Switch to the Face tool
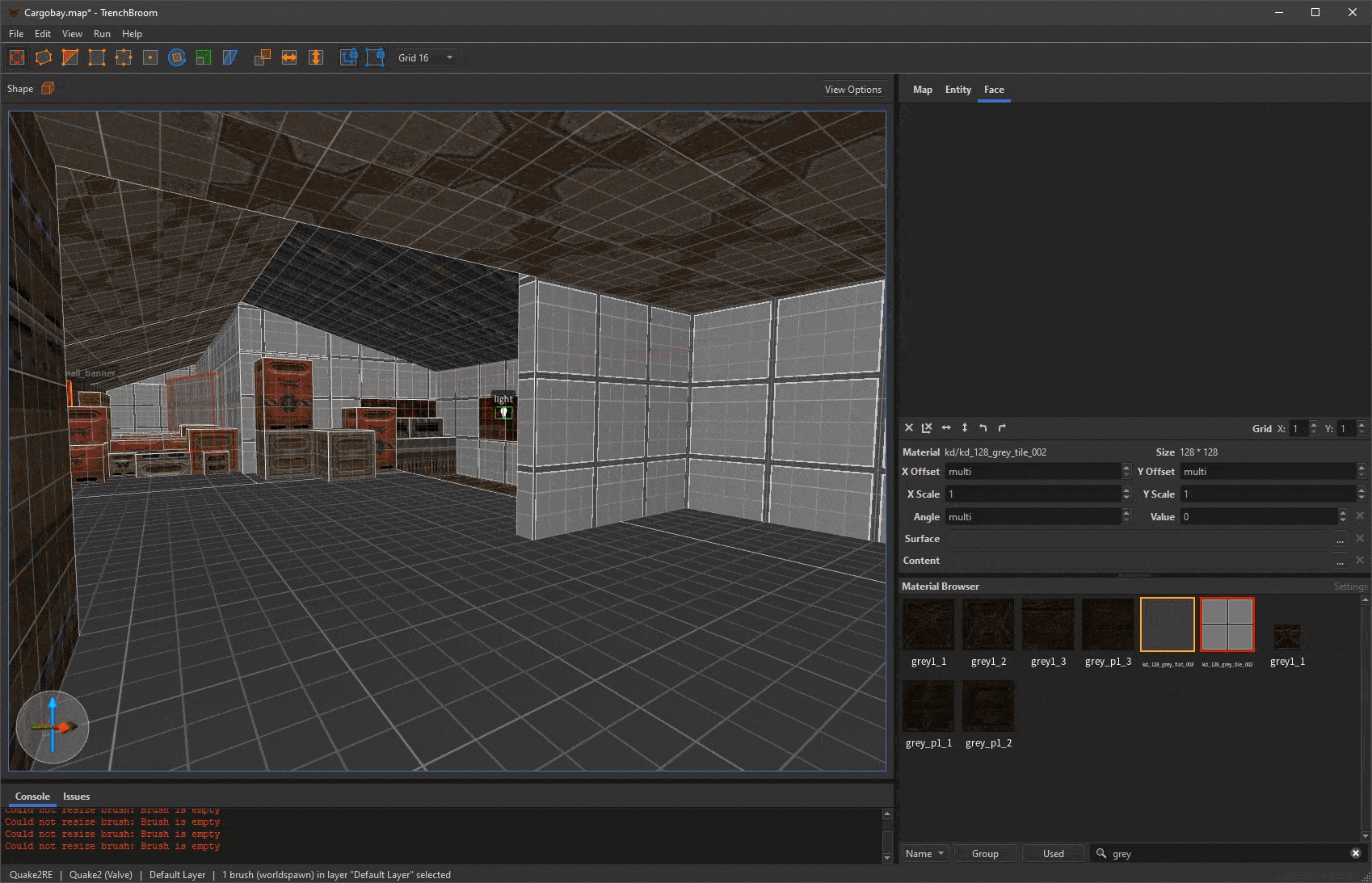1372x883 pixels. coord(150,57)
